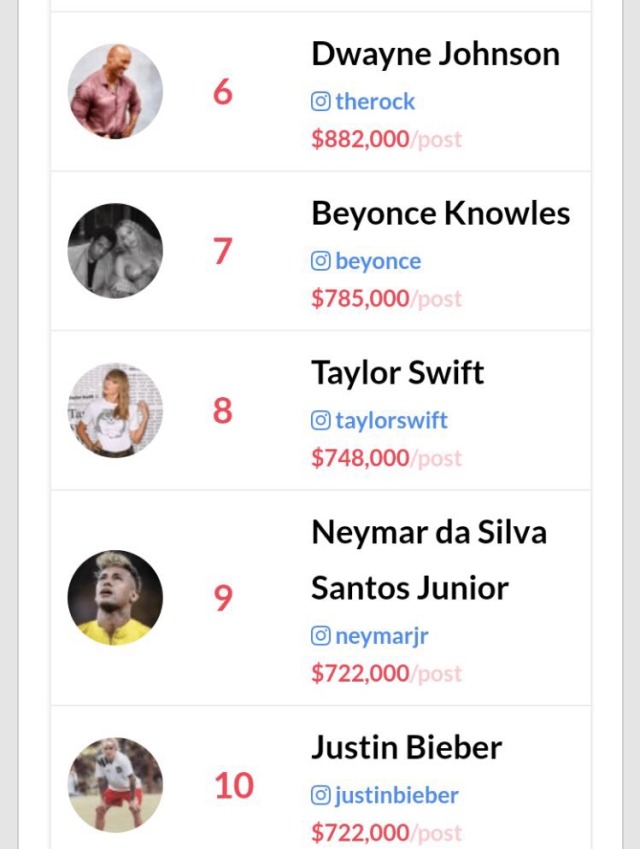Click Instagram icon beside neymarjr
Image resolution: width=640 pixels, height=849 pixels.
(321, 636)
